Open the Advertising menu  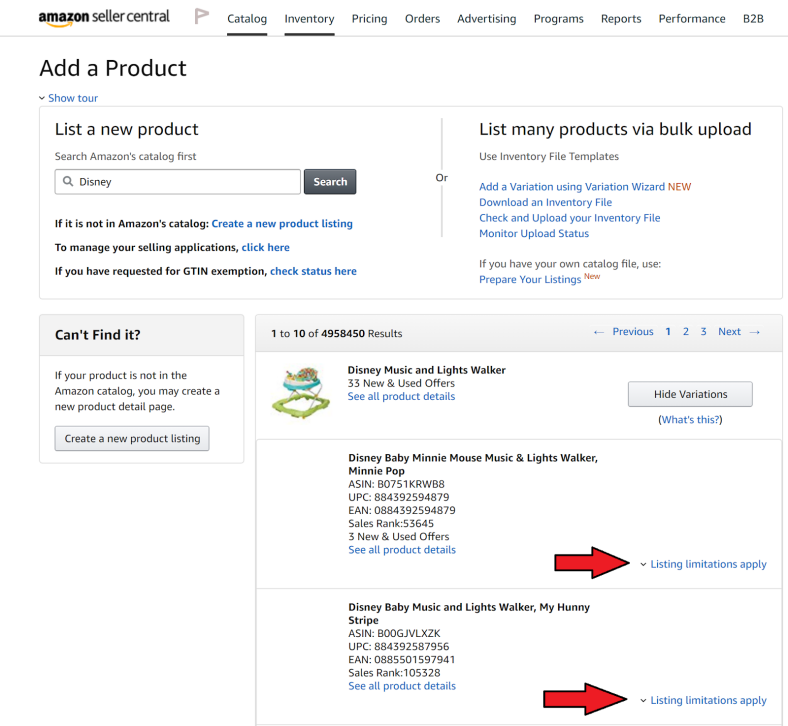coord(487,19)
